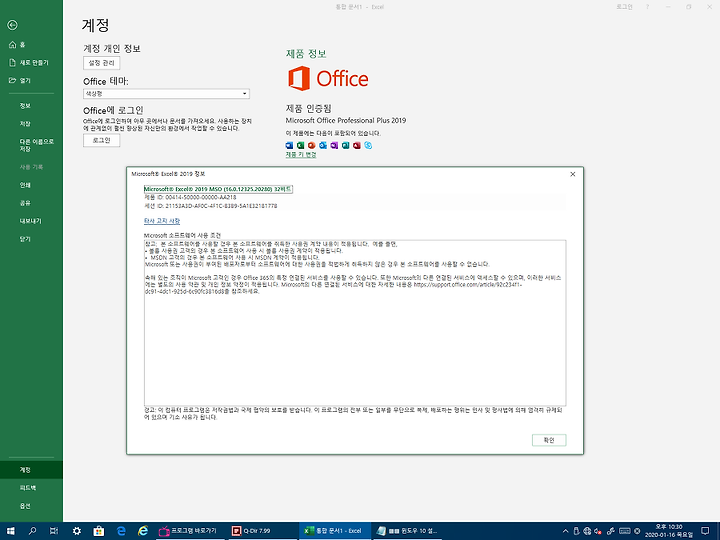
Task: Open the 정보 (Info) page
Action: pyautogui.click(x=31, y=106)
